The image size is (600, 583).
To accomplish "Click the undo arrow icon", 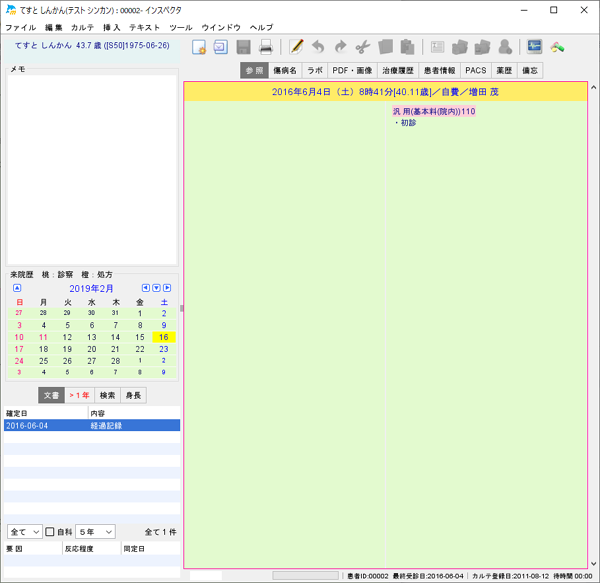I will coord(318,47).
